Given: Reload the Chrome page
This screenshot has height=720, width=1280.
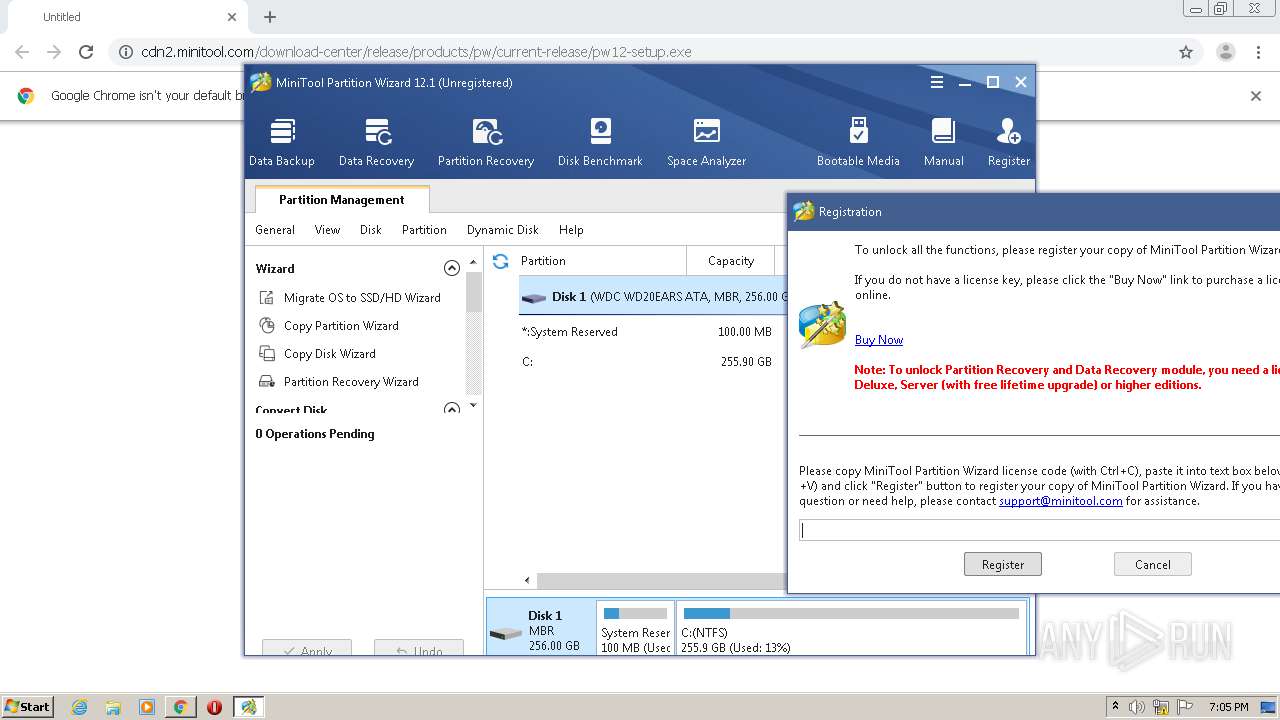Looking at the screenshot, I should pyautogui.click(x=86, y=52).
